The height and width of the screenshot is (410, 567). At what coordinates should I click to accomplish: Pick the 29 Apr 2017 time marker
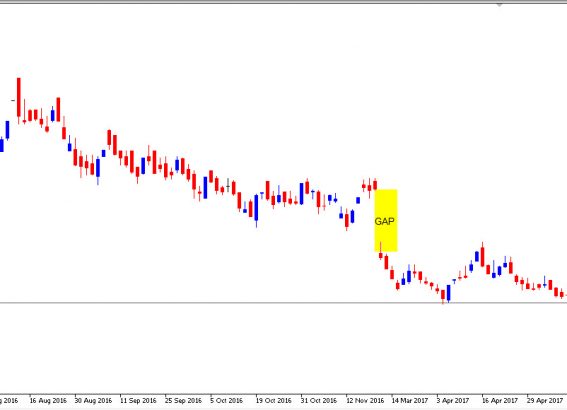pos(545,401)
